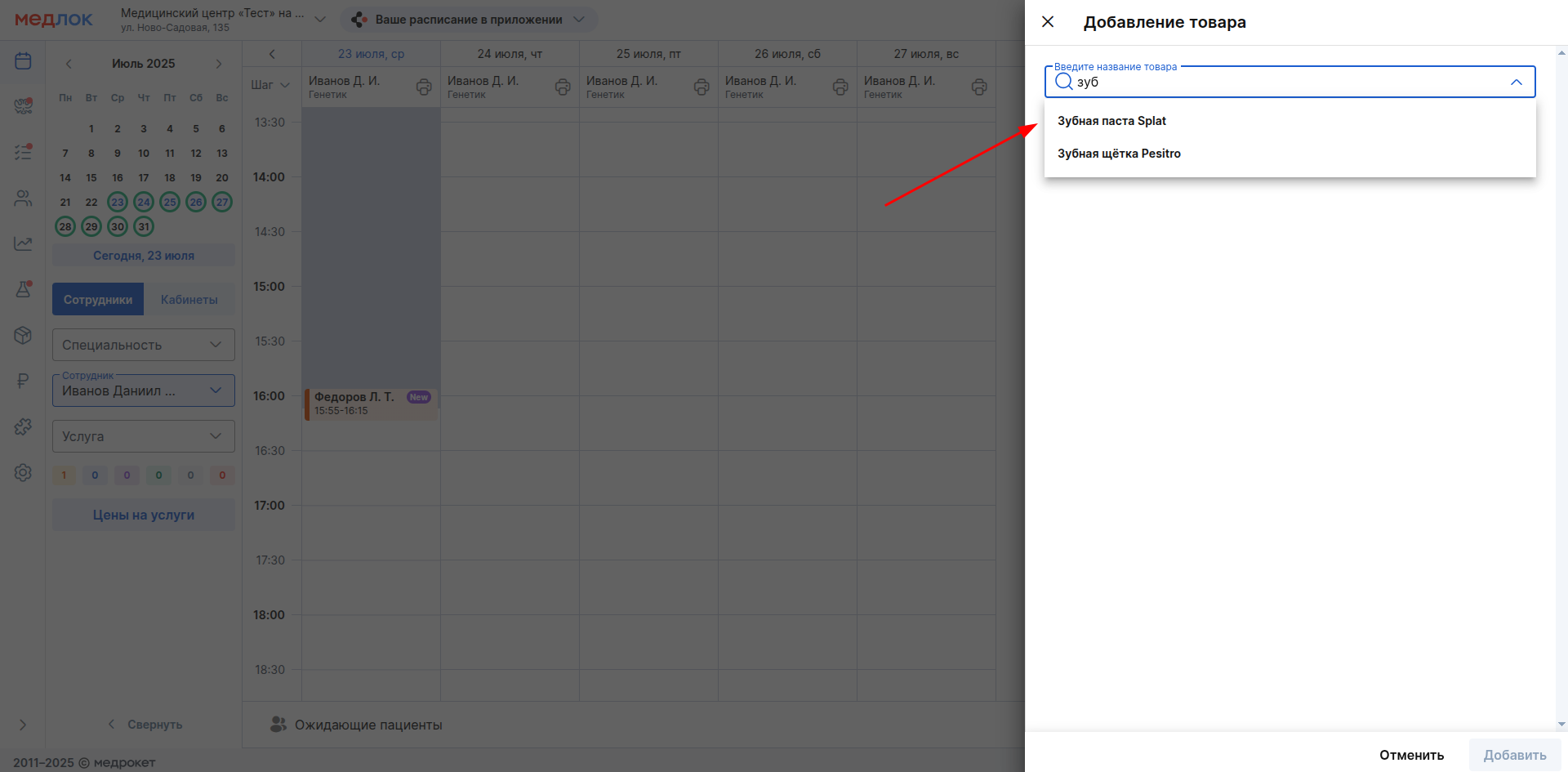This screenshot has width=1568, height=772.
Task: Select day 23 in mini calendar
Action: pyautogui.click(x=118, y=202)
